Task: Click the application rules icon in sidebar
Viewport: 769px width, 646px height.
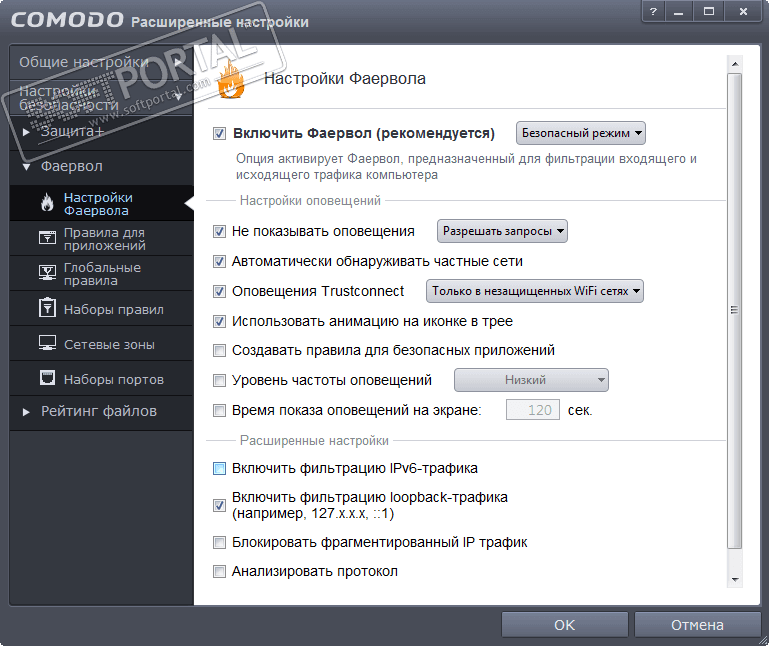Action: [x=46, y=238]
